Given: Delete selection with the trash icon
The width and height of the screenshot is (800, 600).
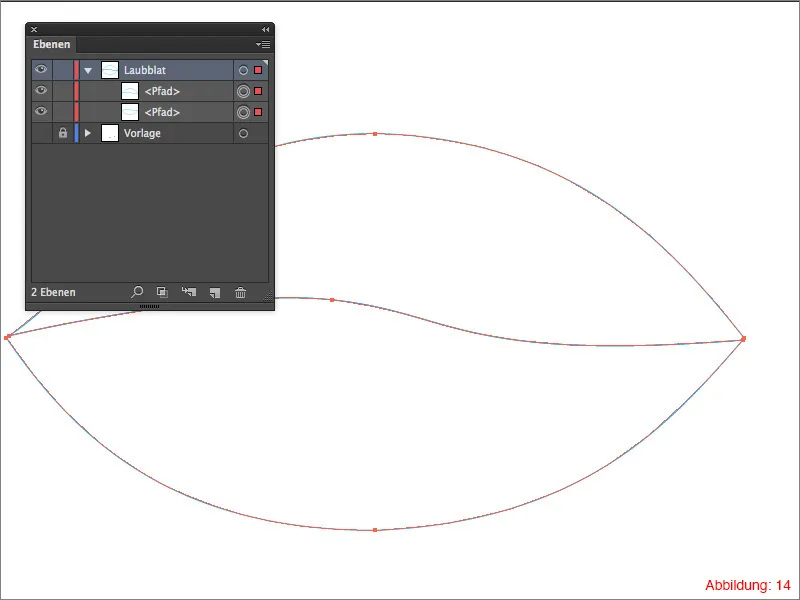Looking at the screenshot, I should 240,292.
